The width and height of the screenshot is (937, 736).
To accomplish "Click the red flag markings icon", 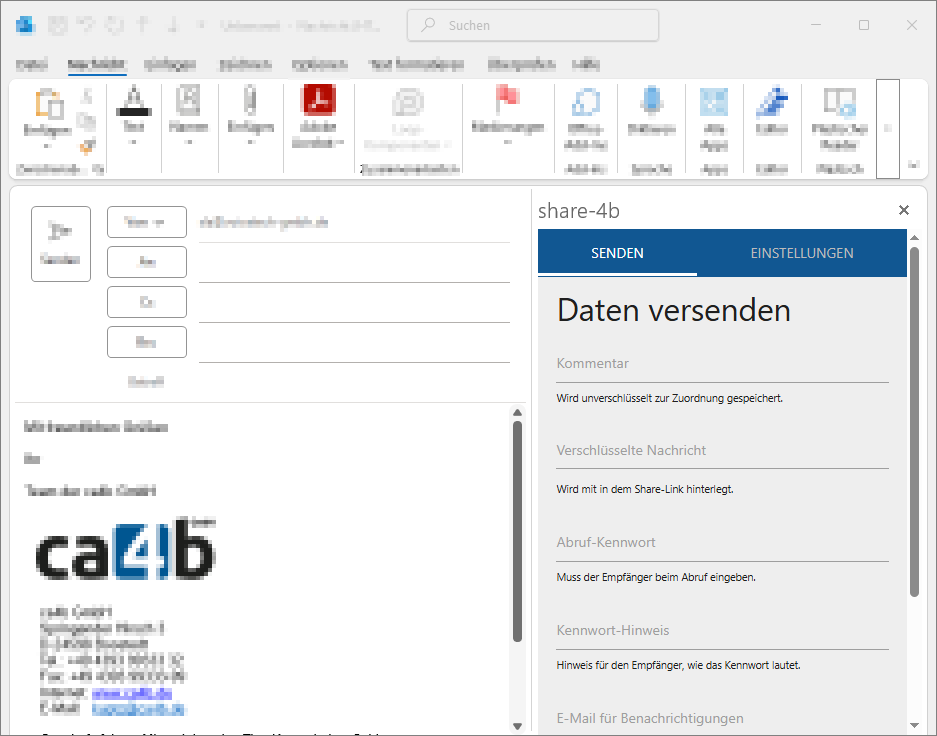I will (x=508, y=101).
